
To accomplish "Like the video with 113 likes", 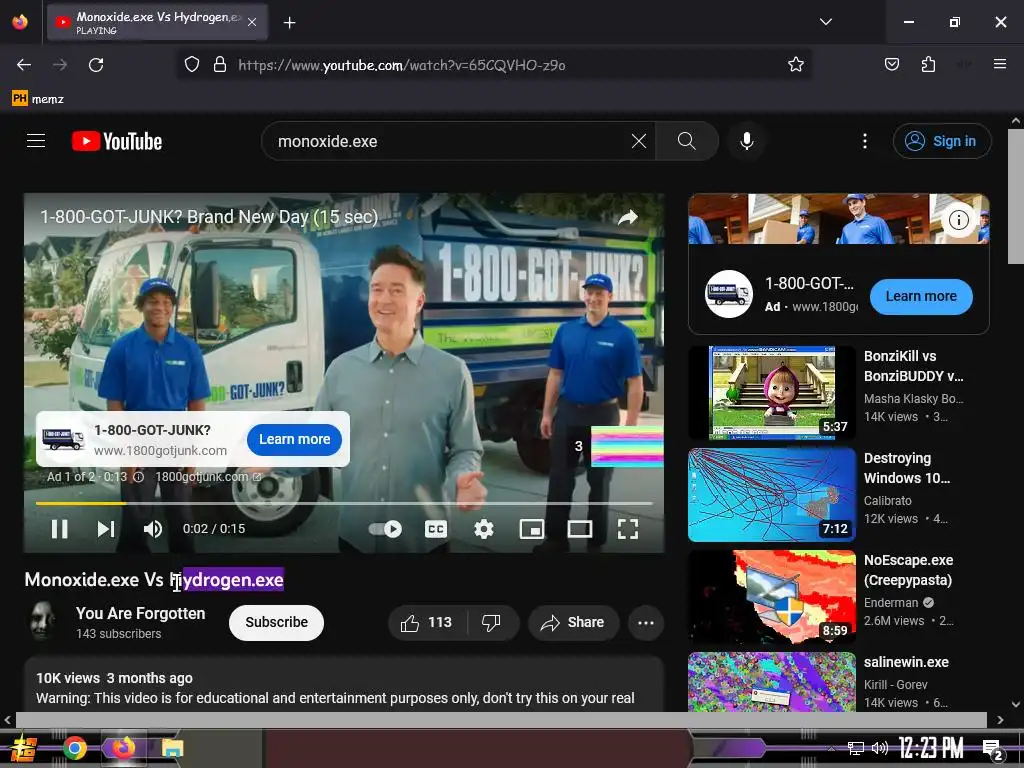I will pyautogui.click(x=427, y=622).
